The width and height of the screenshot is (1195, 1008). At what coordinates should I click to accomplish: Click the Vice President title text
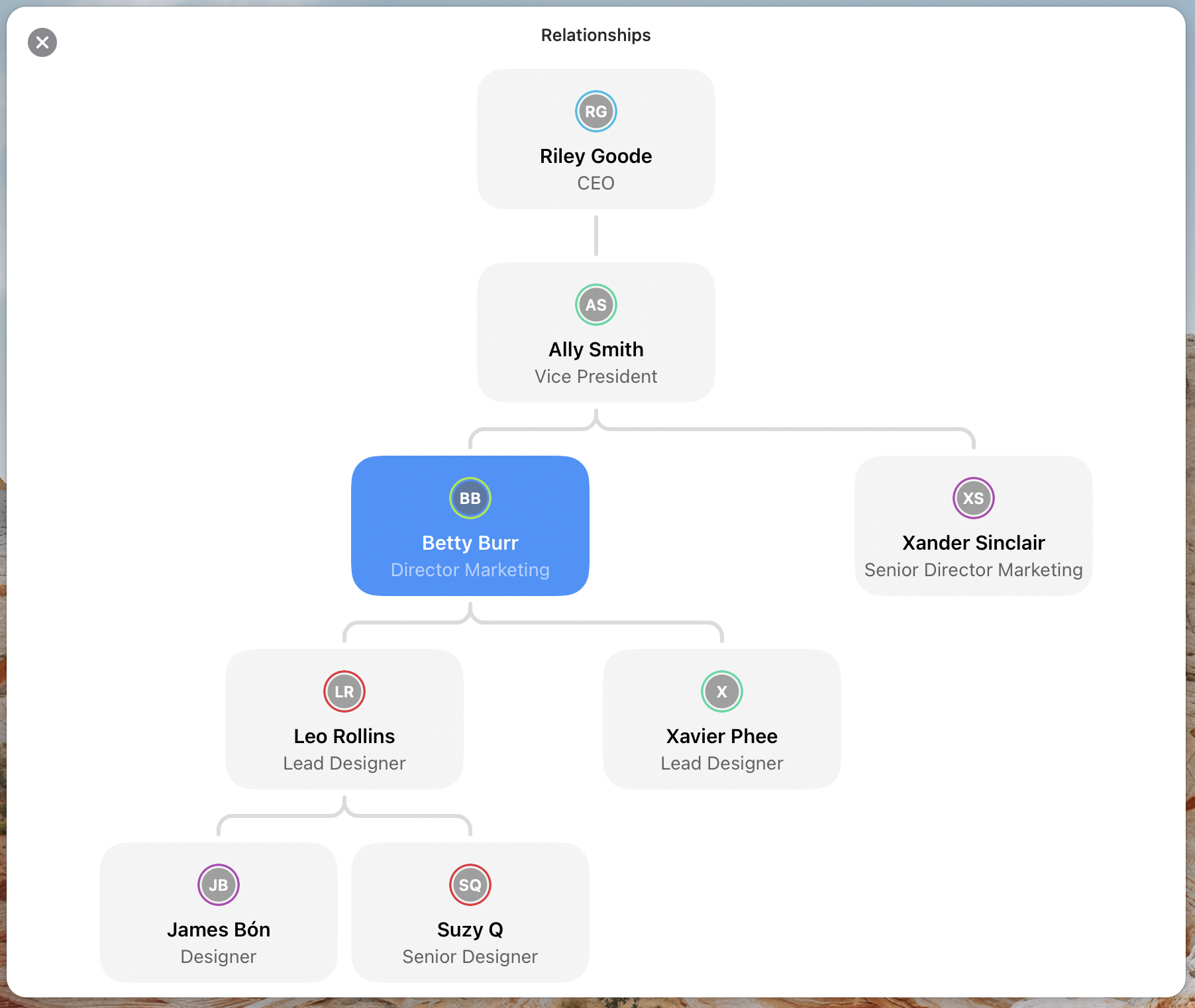tap(596, 377)
